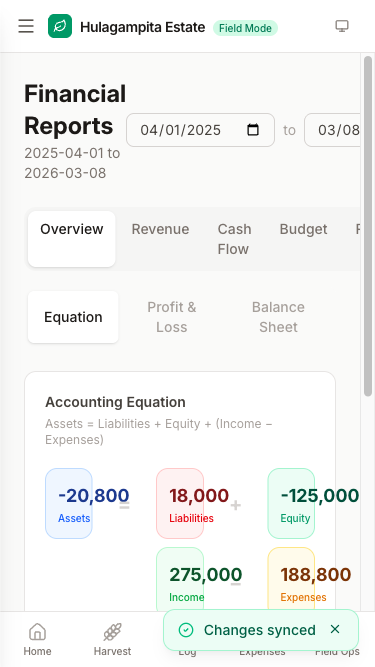Open the Cash Flow tab
The image size is (375, 667).
234,239
